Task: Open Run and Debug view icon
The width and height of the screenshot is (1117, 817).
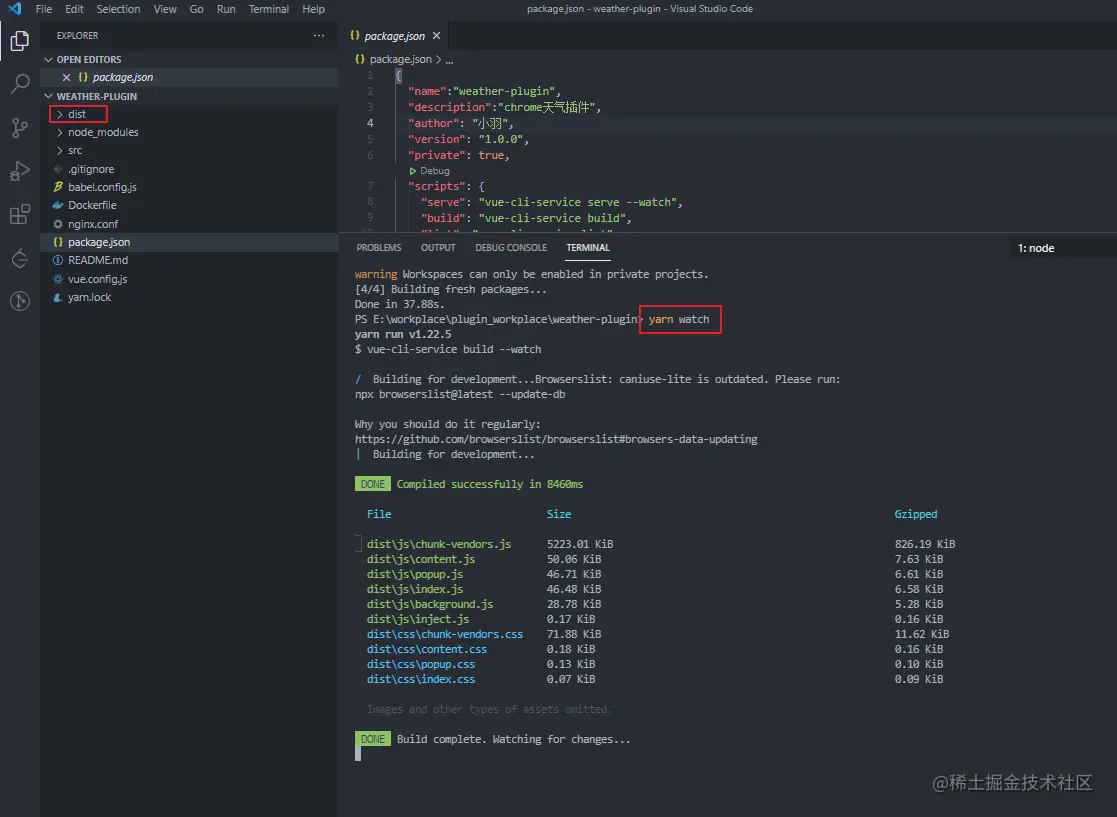Action: (x=20, y=171)
